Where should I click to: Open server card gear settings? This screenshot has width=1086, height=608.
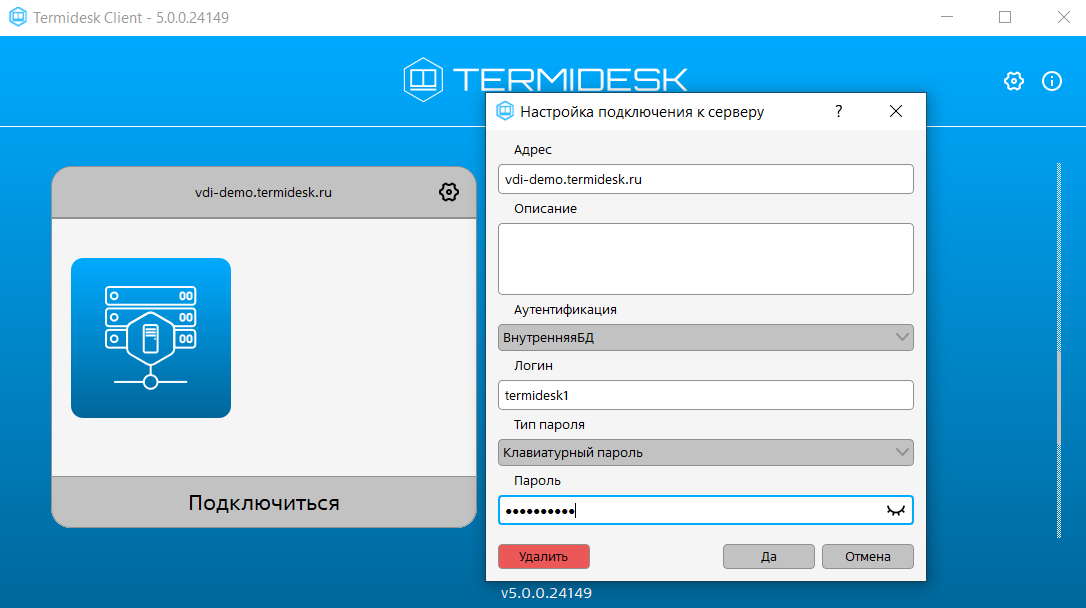tap(449, 192)
